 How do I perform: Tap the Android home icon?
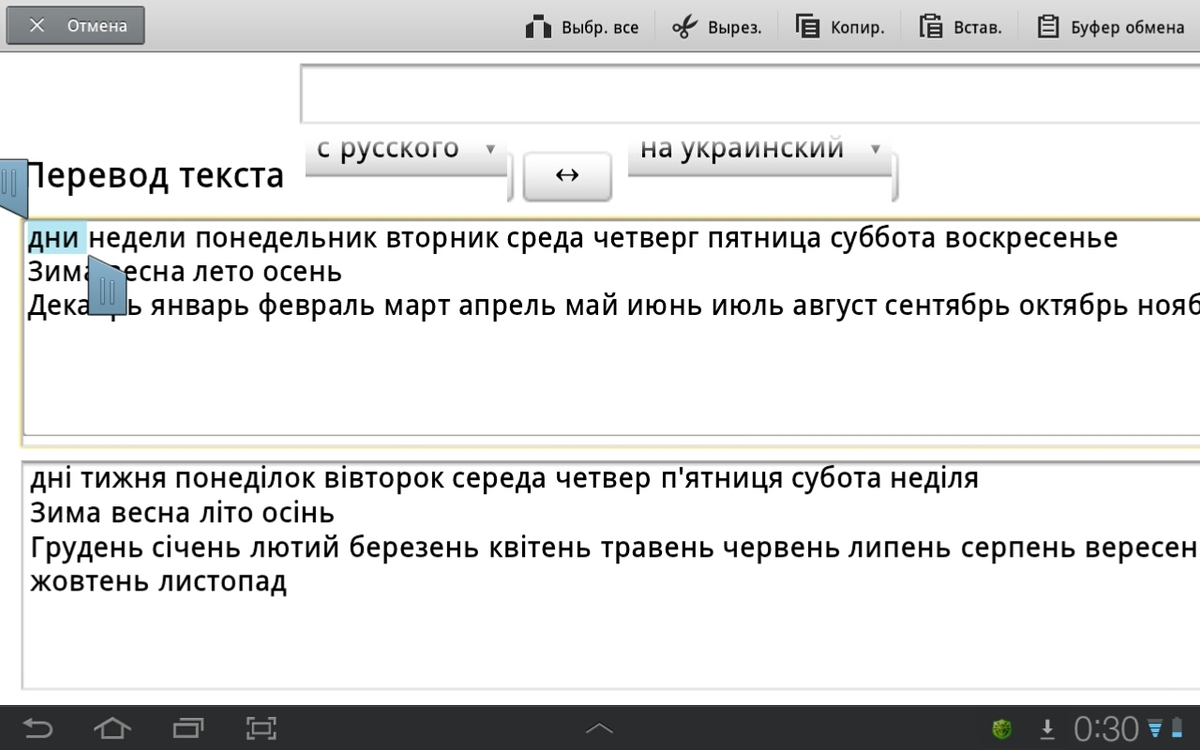click(x=112, y=728)
